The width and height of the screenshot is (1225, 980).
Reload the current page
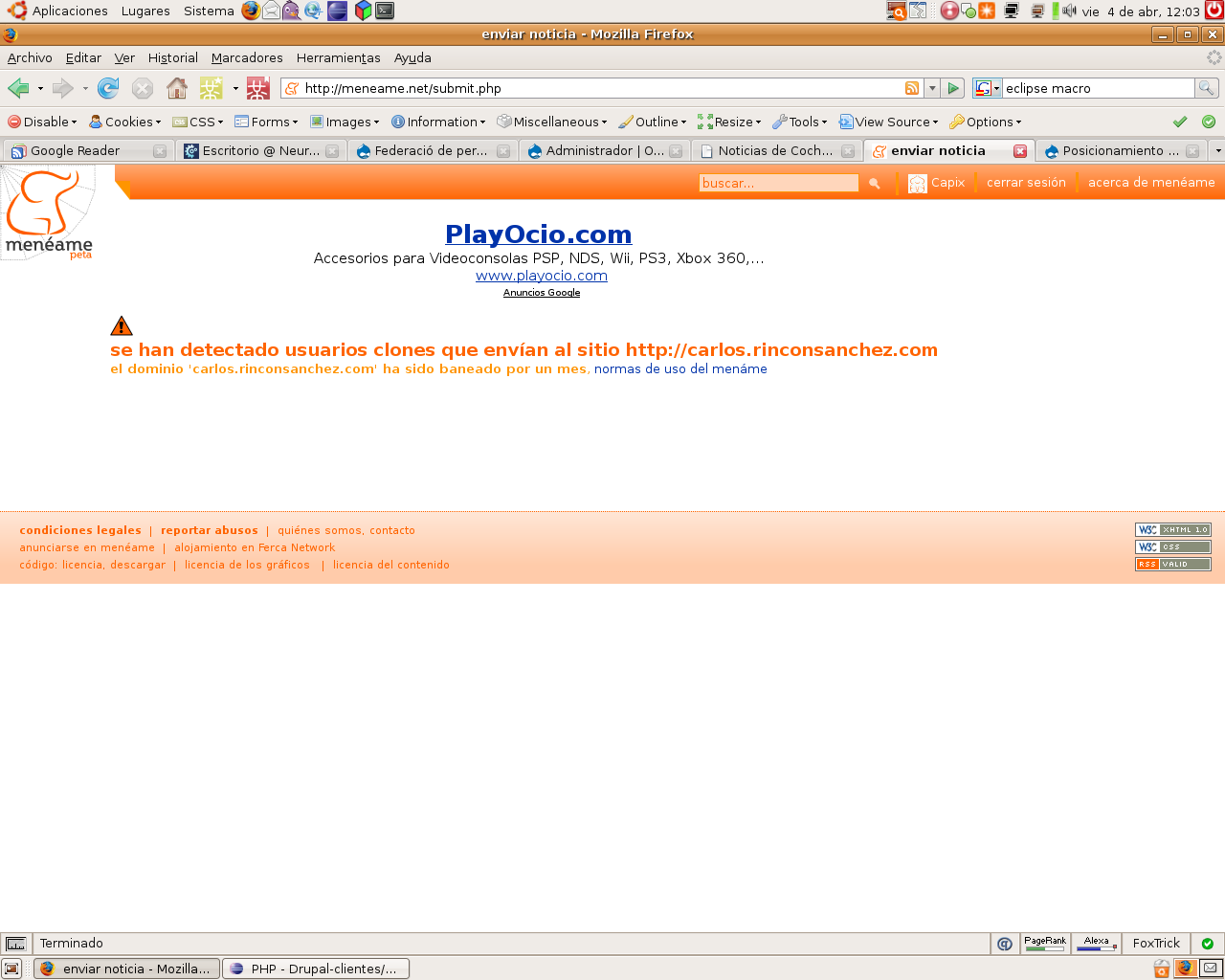[x=108, y=88]
